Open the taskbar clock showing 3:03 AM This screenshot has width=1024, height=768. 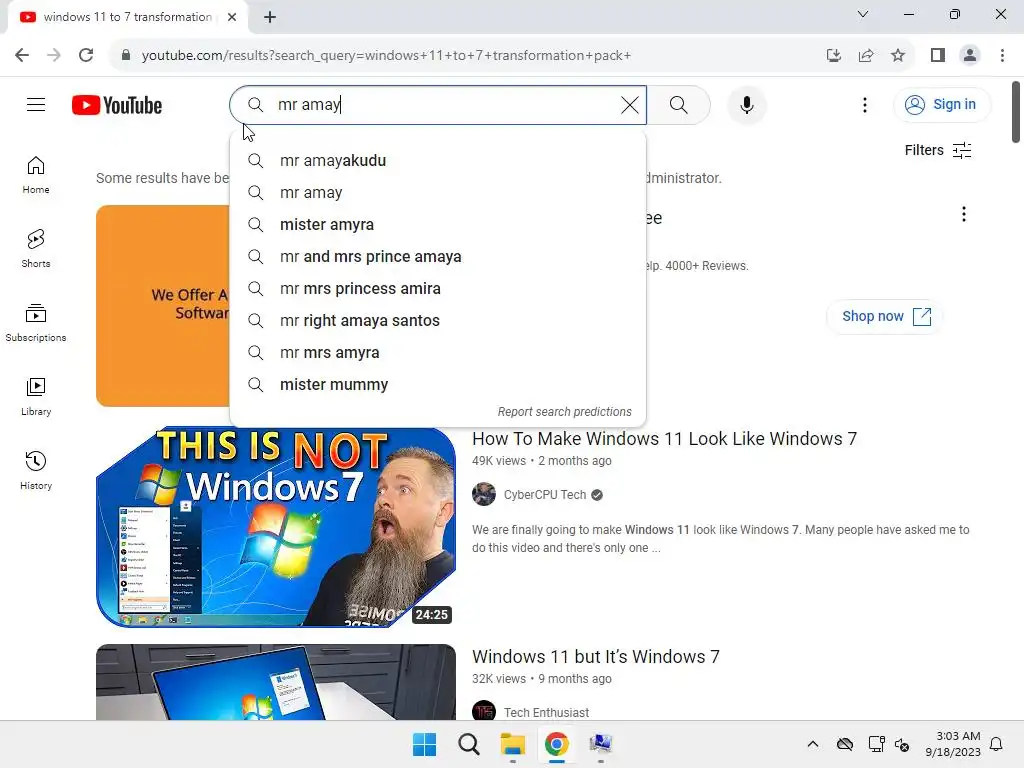[x=953, y=744]
